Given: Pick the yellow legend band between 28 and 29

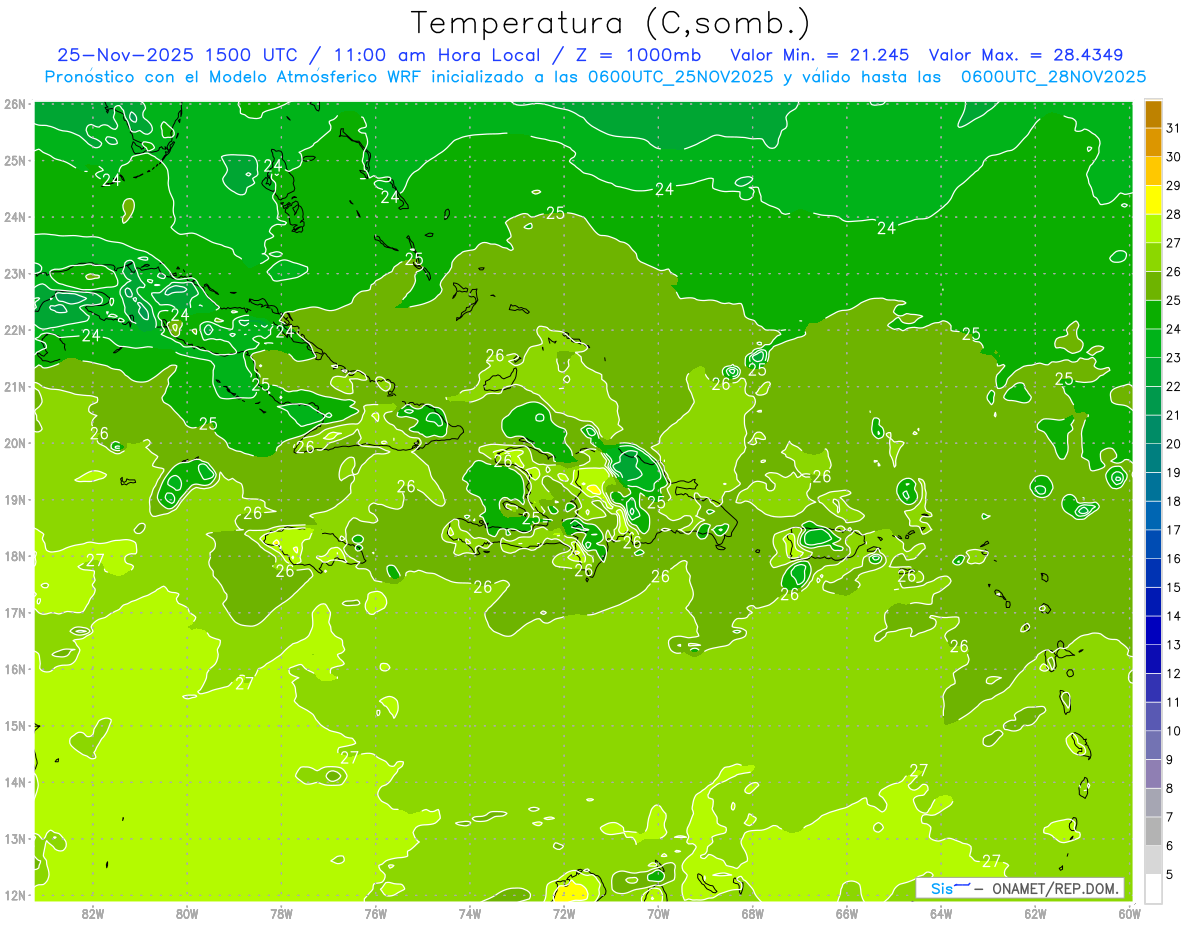Looking at the screenshot, I should (1153, 199).
